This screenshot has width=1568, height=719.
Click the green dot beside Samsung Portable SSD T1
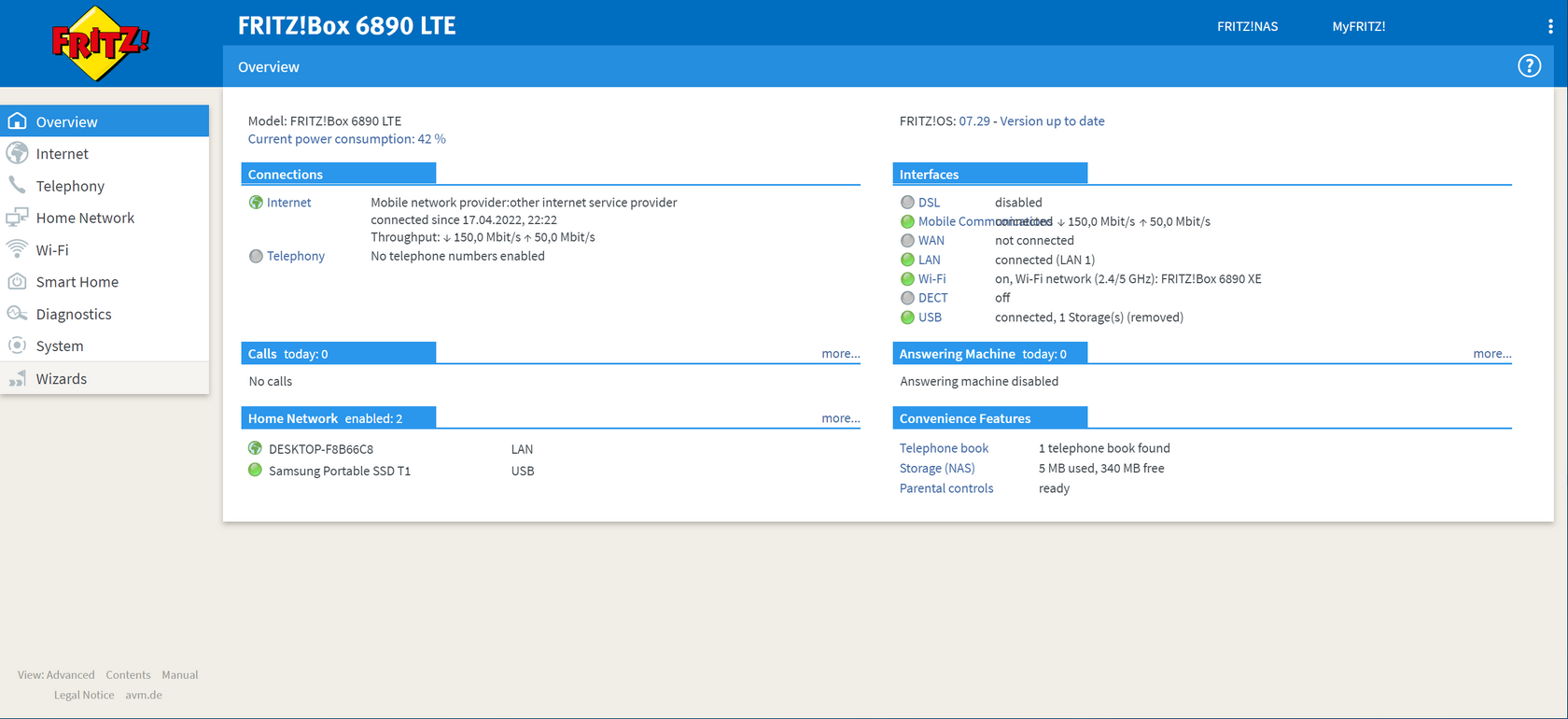(x=255, y=471)
